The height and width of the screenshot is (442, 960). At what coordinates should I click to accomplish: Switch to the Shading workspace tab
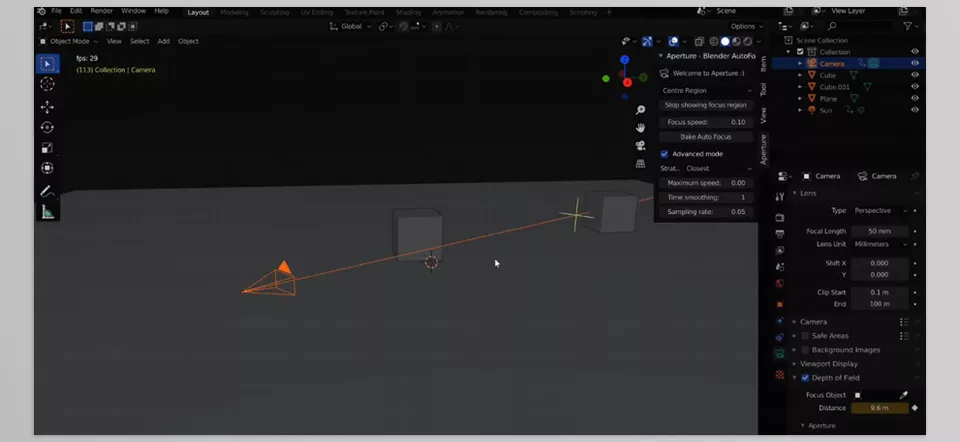[408, 12]
